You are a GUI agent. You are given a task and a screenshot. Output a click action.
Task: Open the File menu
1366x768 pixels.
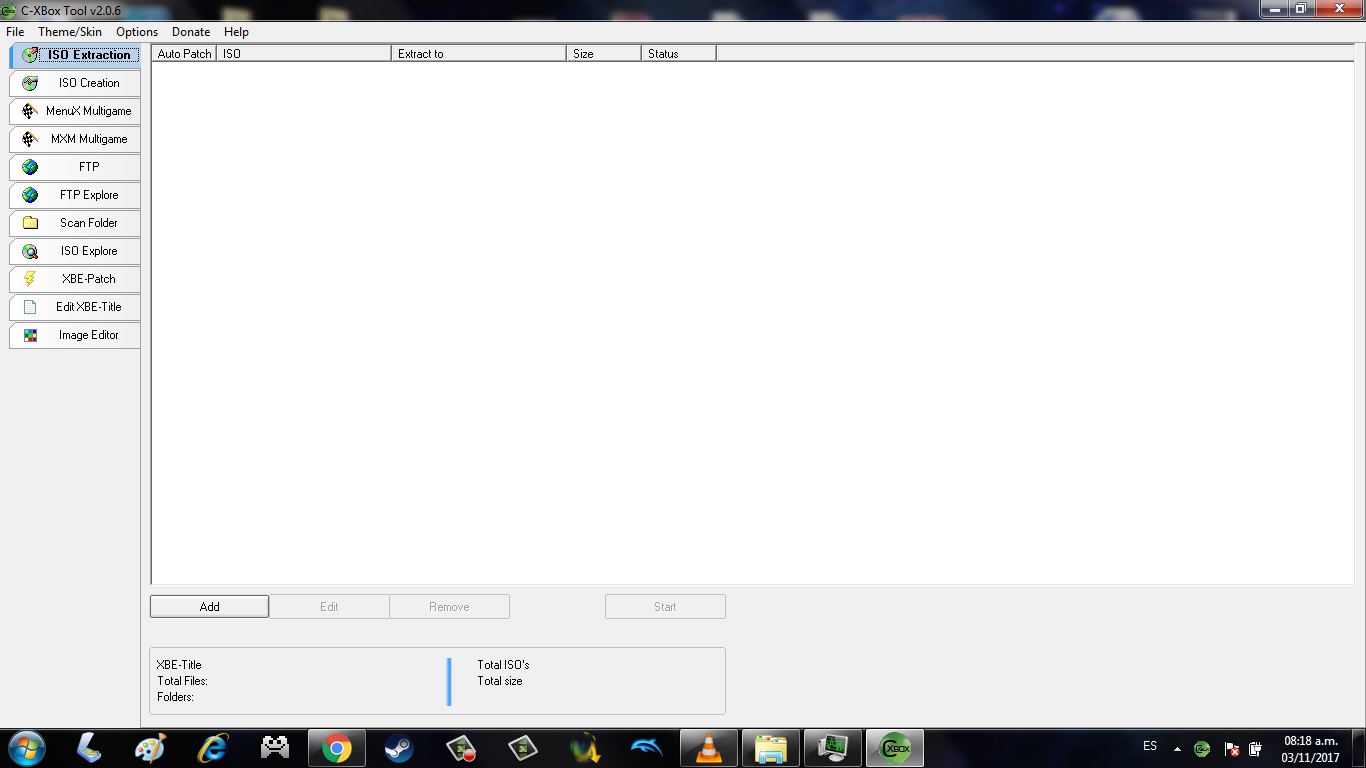pos(15,32)
